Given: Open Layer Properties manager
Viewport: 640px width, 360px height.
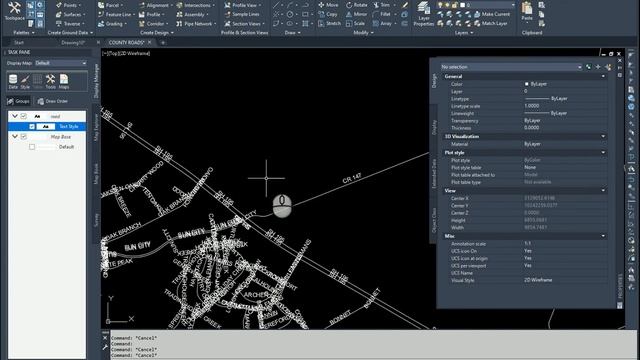Looking at the screenshot, I should point(424,14).
